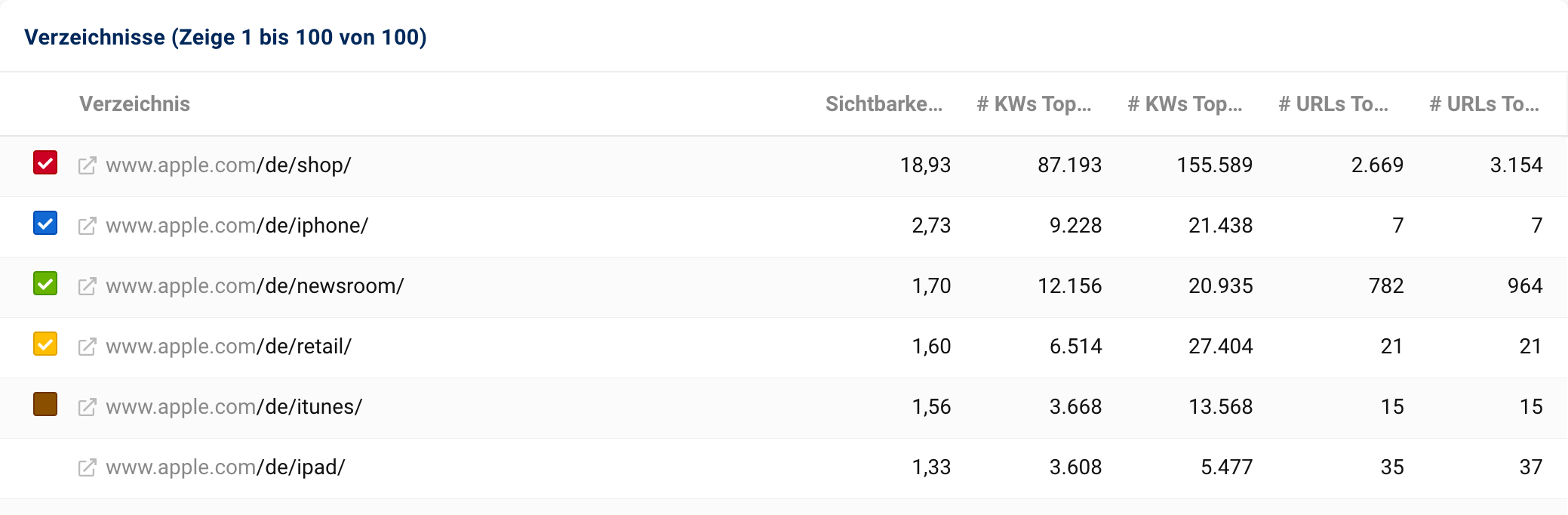
Task: Uncheck the blue /de/iphone/ checkbox
Action: click(45, 224)
